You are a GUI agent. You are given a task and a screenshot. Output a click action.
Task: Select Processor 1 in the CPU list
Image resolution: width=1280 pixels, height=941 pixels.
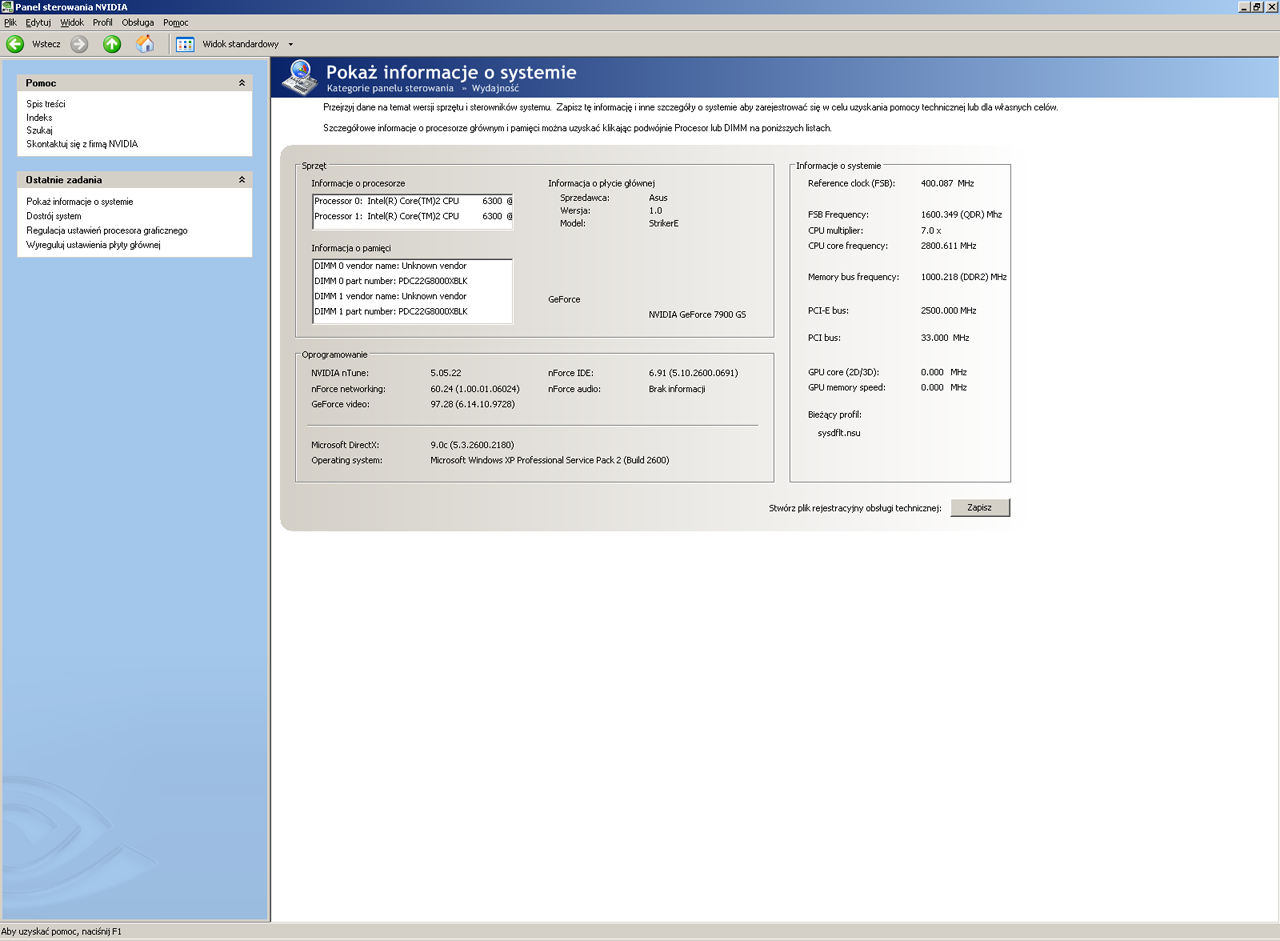click(412, 216)
